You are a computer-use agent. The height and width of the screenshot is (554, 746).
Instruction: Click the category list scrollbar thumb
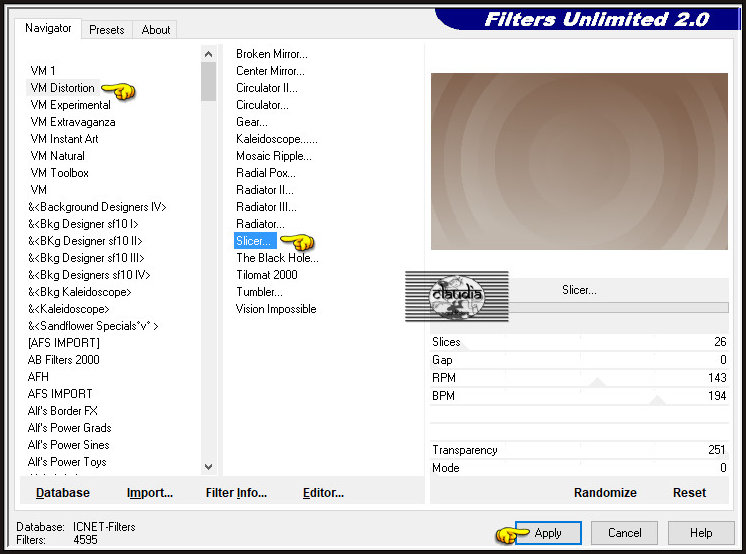click(x=208, y=81)
